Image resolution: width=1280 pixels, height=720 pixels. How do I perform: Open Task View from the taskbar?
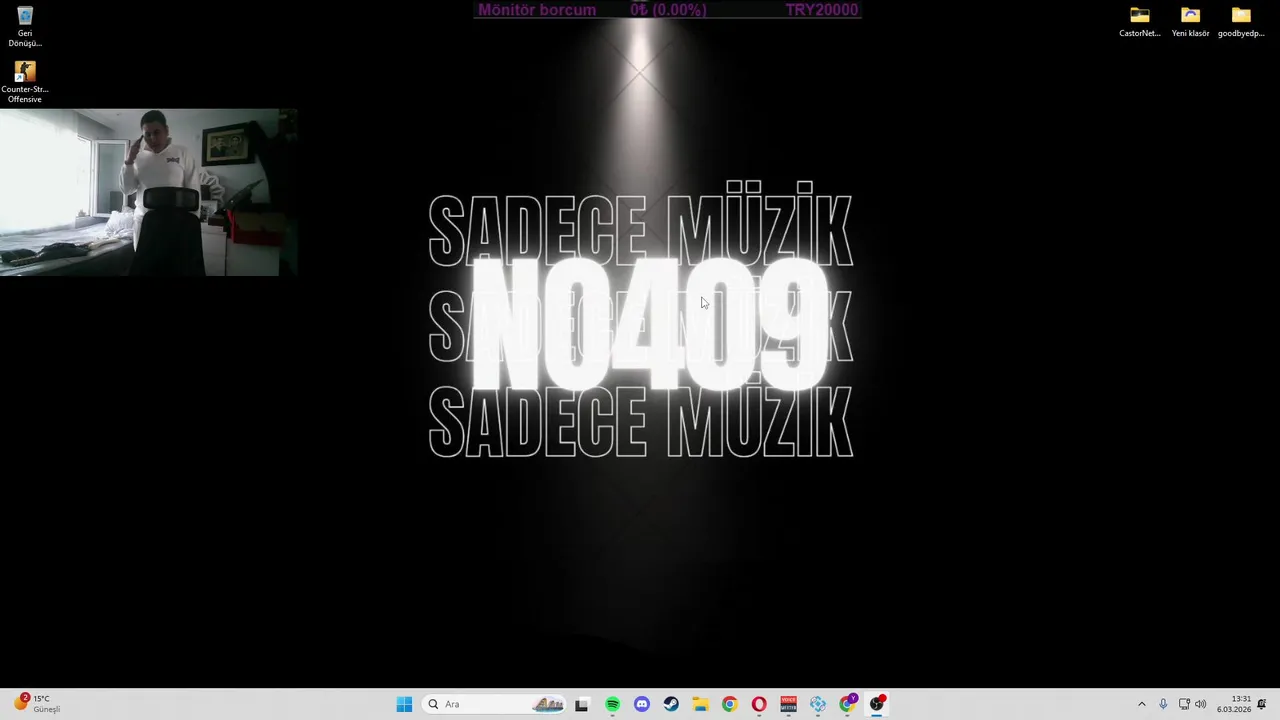582,704
